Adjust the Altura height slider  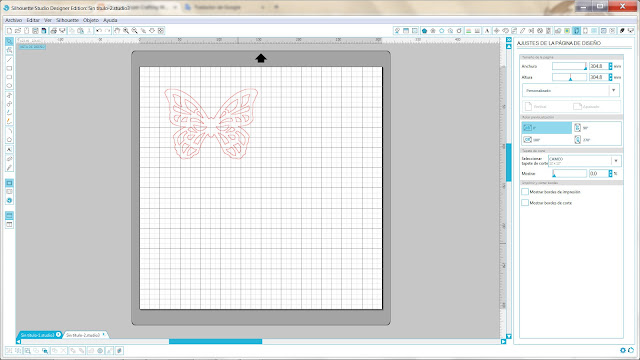[569, 77]
